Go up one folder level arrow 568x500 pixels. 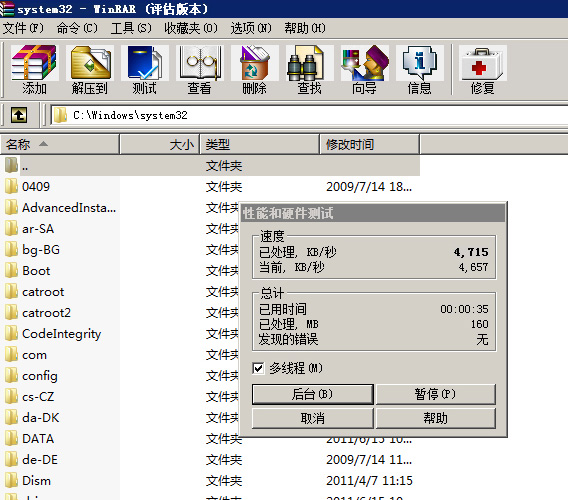point(19,115)
